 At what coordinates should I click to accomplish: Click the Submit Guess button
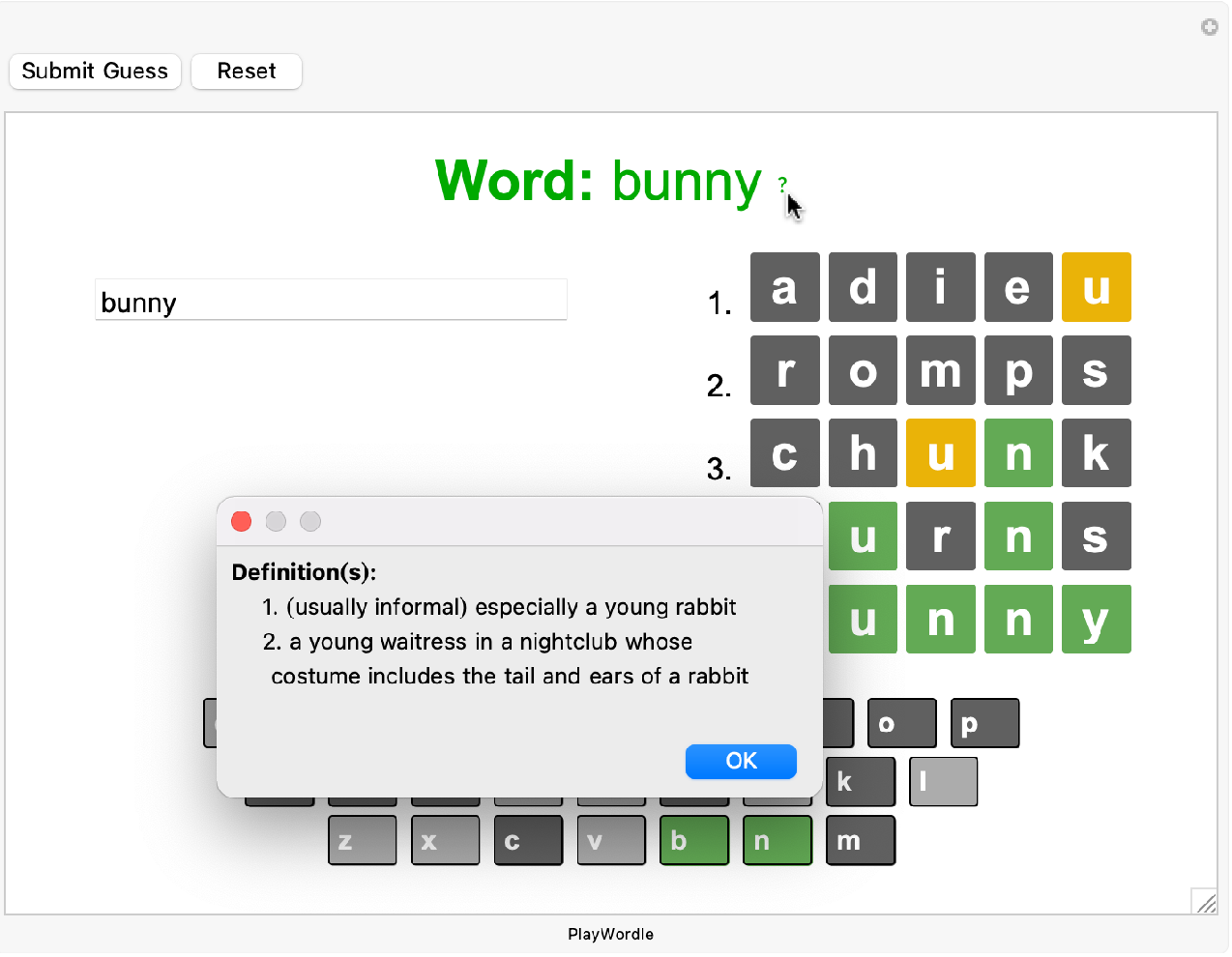(95, 72)
